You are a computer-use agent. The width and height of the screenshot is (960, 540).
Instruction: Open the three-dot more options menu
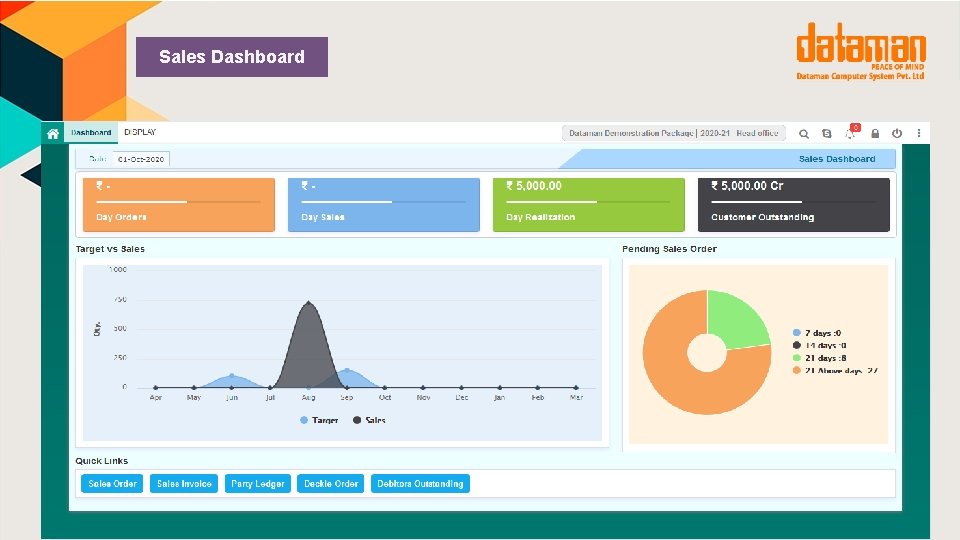(x=918, y=133)
